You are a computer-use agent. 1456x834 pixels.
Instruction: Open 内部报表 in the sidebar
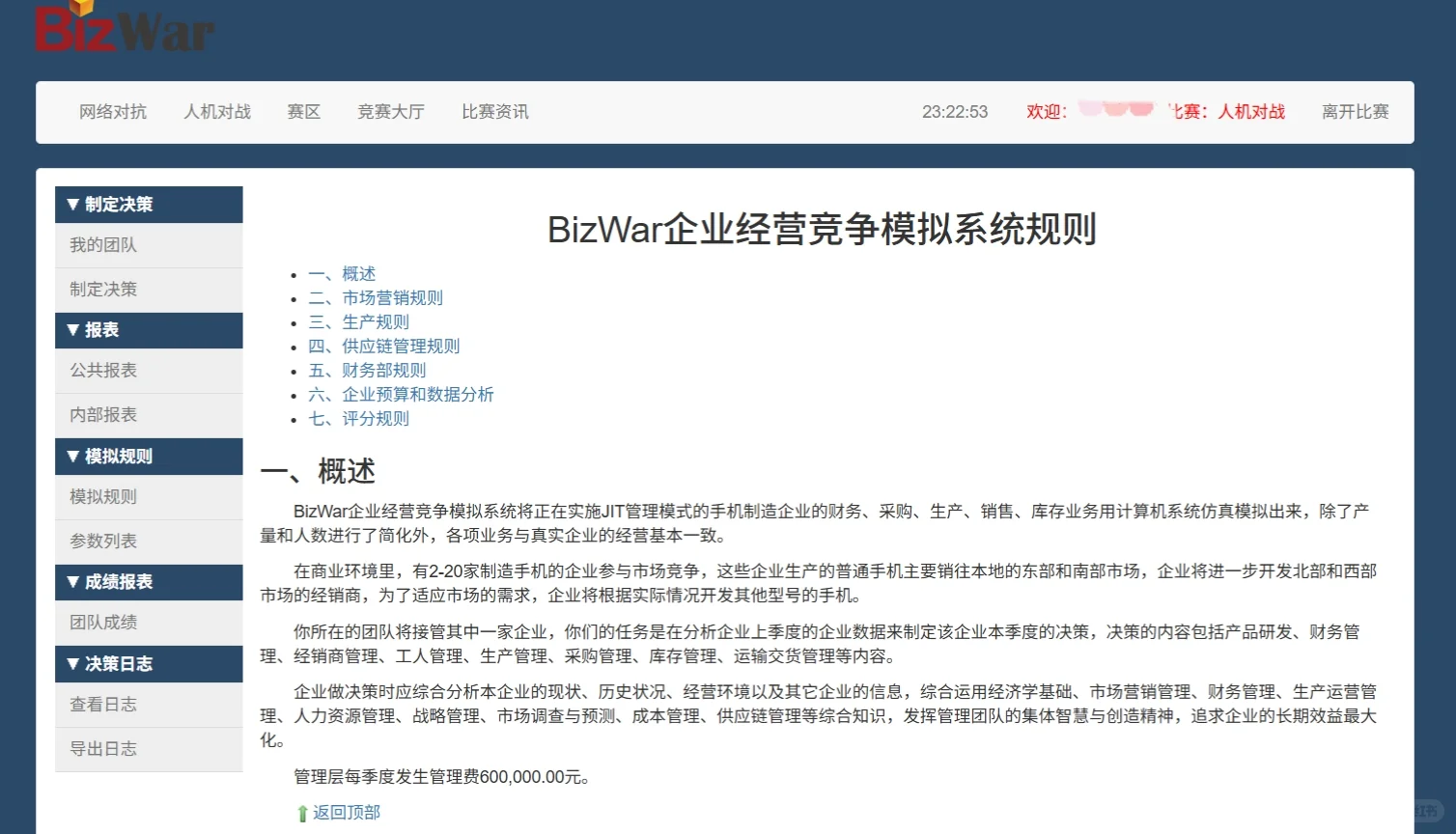point(149,415)
